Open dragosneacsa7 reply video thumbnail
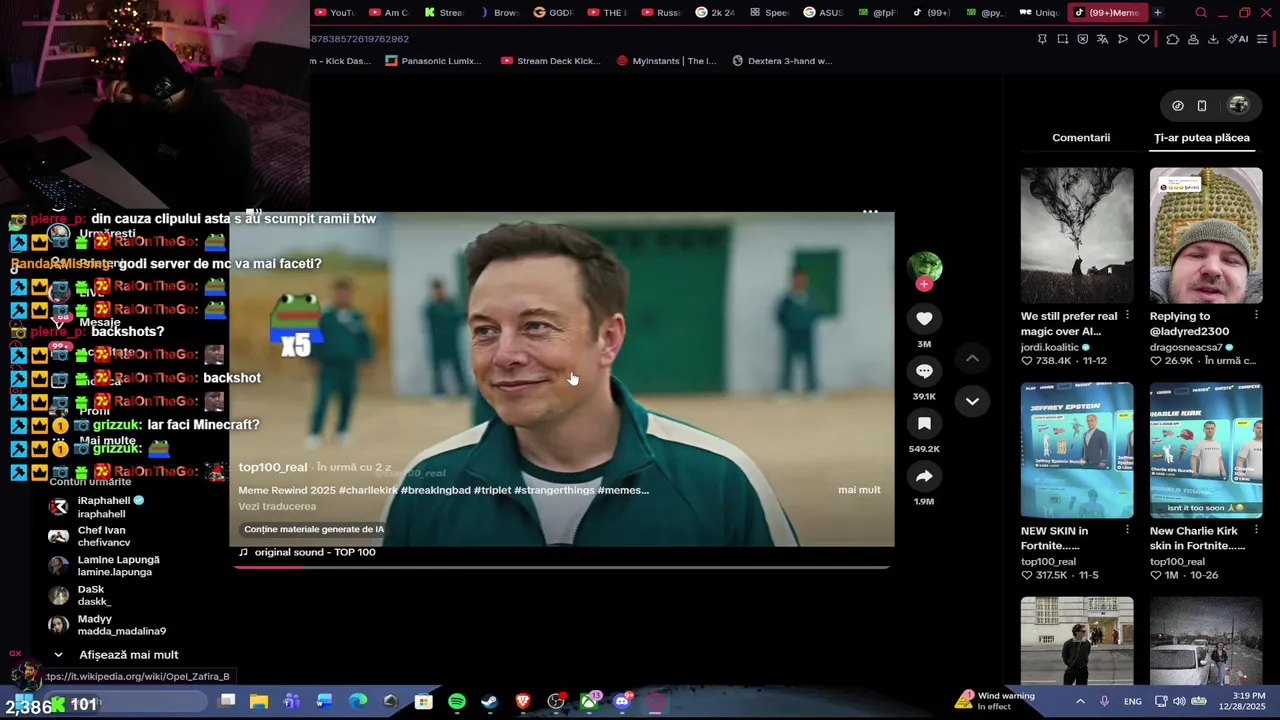Image resolution: width=1280 pixels, height=720 pixels. pyautogui.click(x=1206, y=235)
